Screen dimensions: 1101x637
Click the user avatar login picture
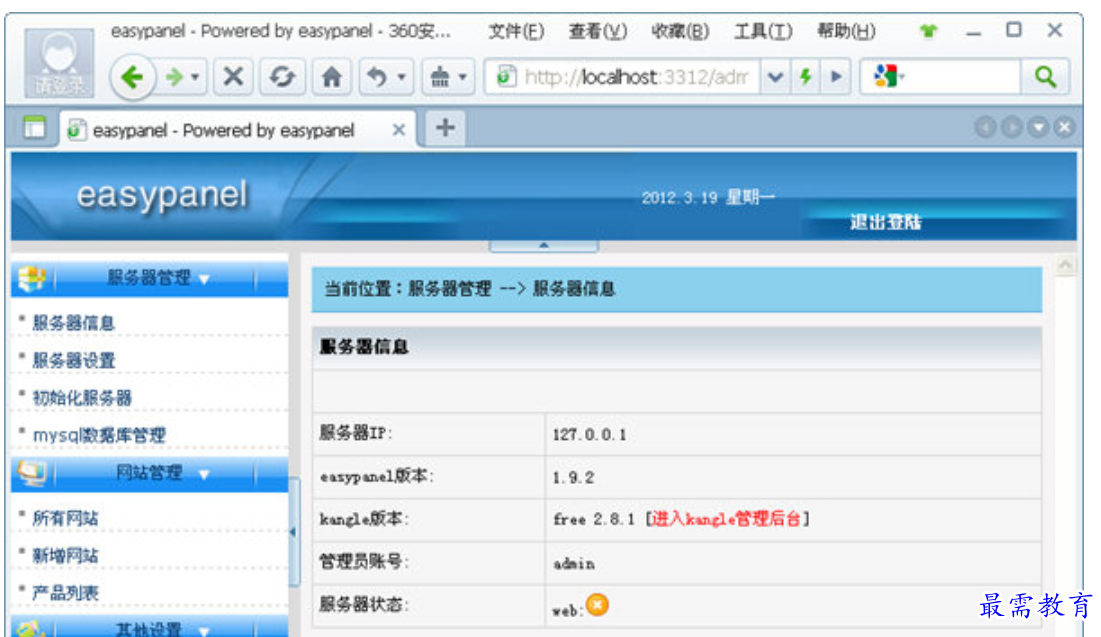point(60,62)
